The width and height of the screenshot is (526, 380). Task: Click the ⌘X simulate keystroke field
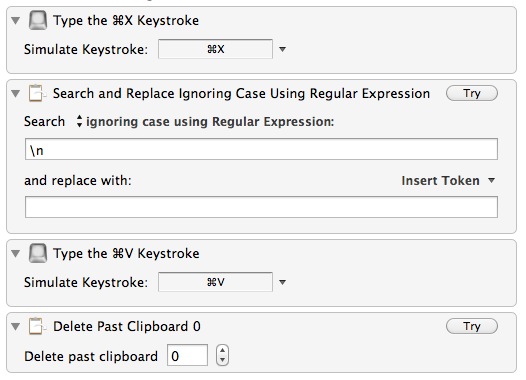[215, 49]
